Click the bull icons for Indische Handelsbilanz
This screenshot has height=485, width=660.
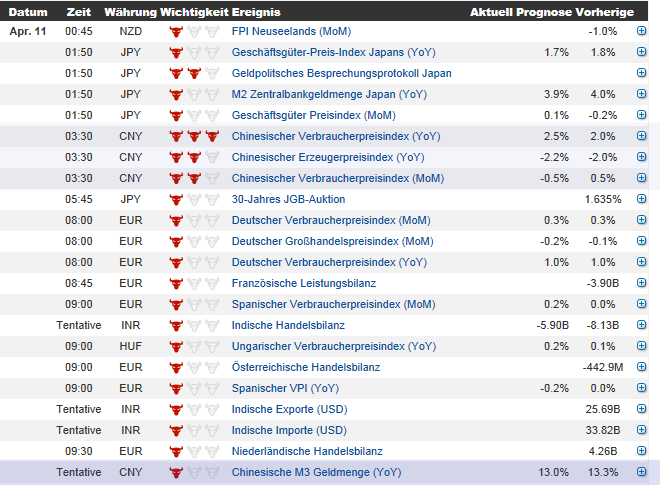194,325
